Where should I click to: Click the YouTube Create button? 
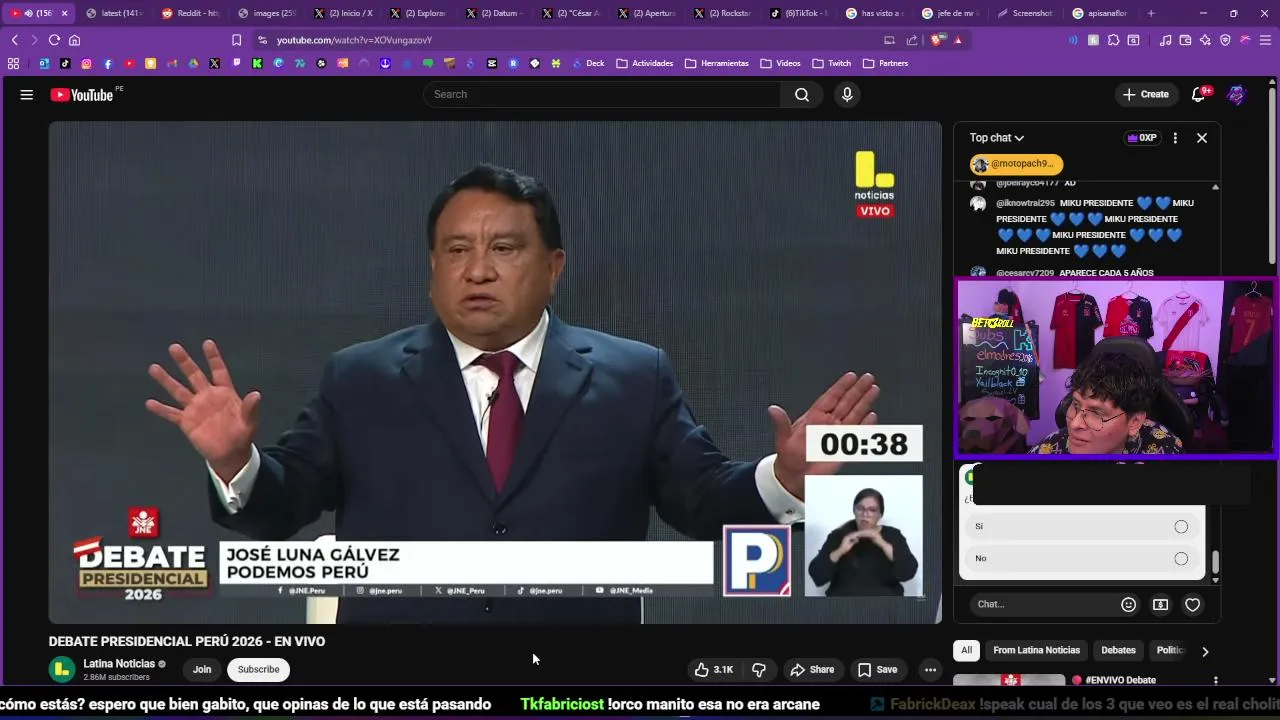1146,94
